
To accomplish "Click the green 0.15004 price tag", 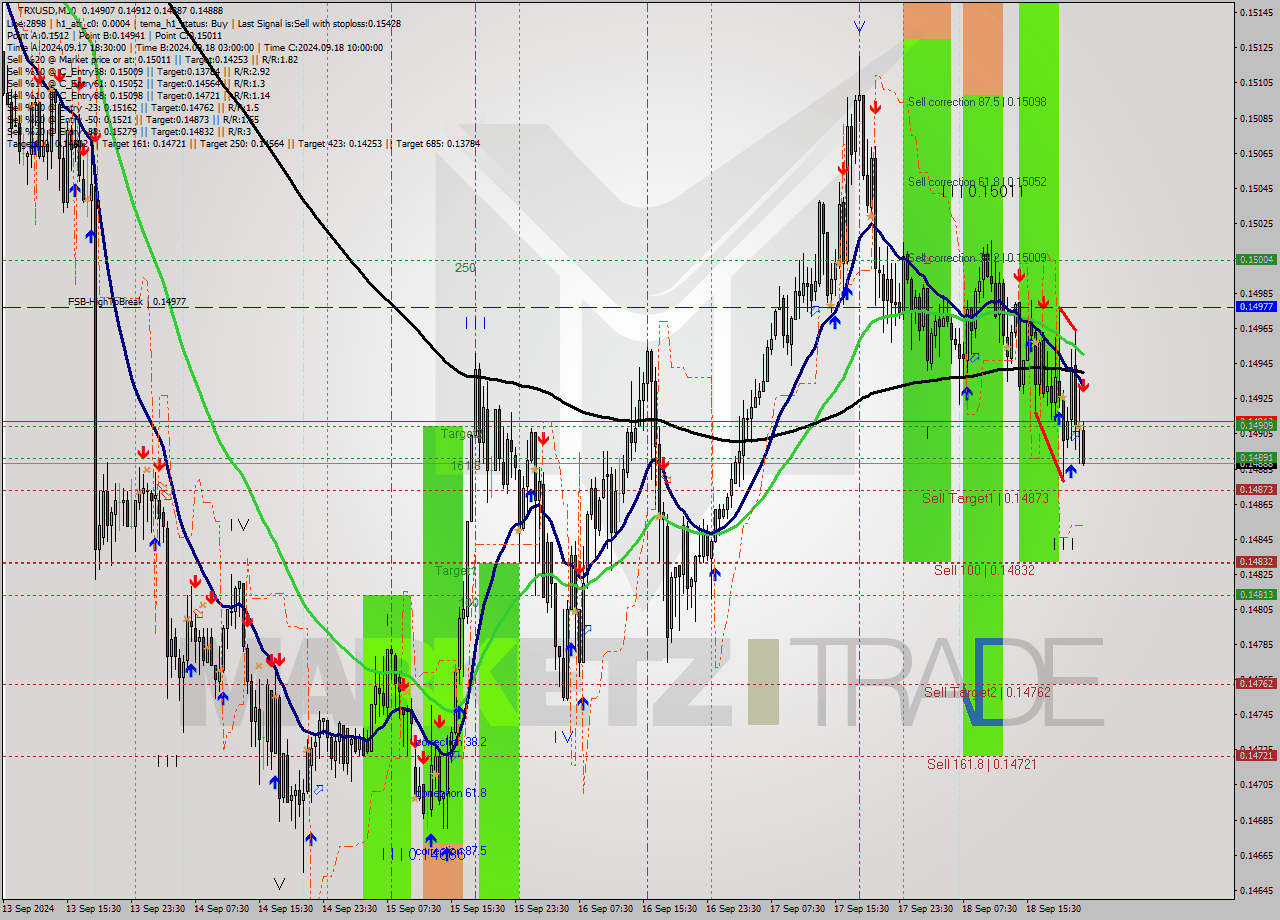I will (1256, 259).
